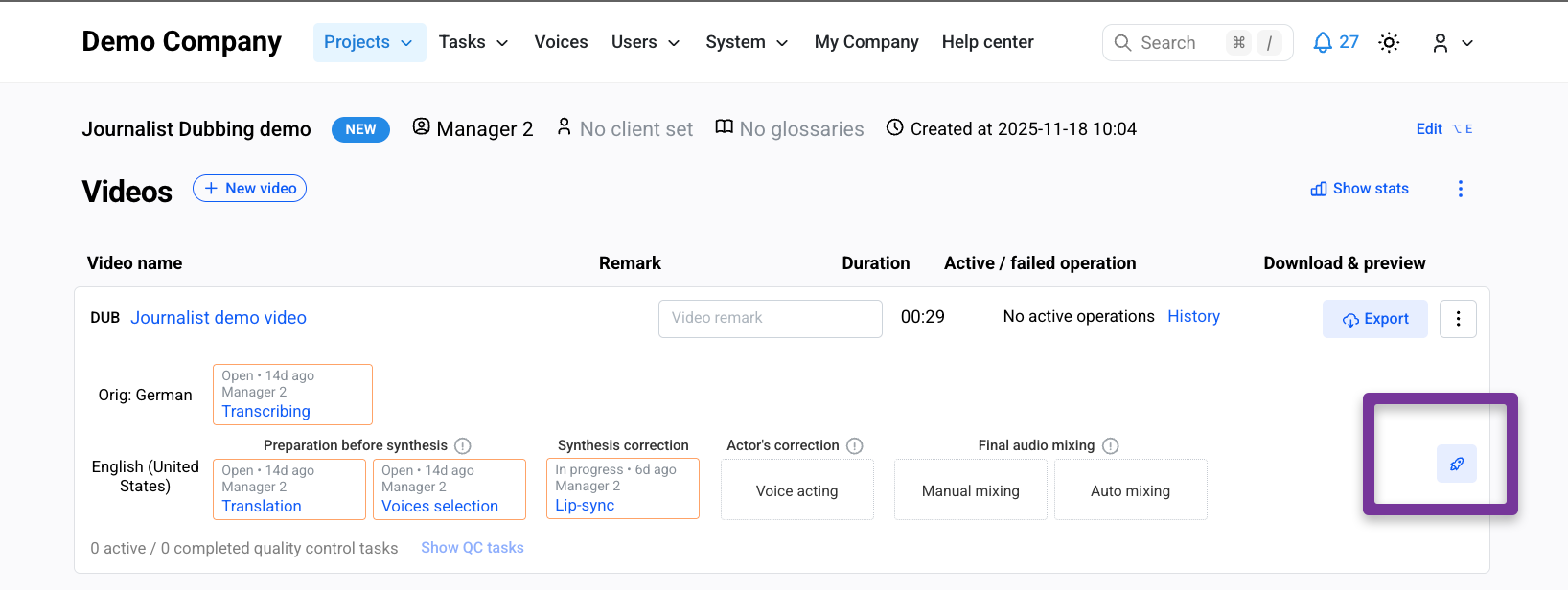Viewport: 1568px width, 590px height.
Task: Click the 'Remark' column header
Action: coord(630,263)
